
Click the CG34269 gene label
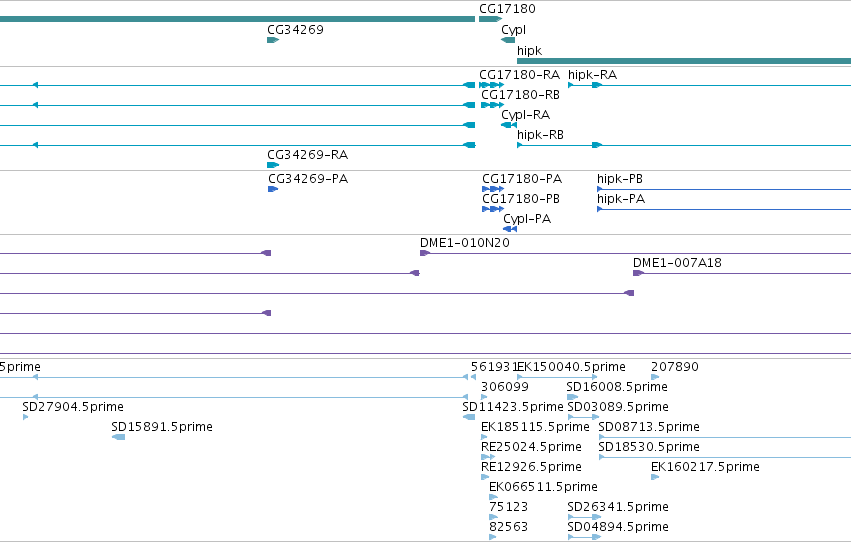point(295,29)
